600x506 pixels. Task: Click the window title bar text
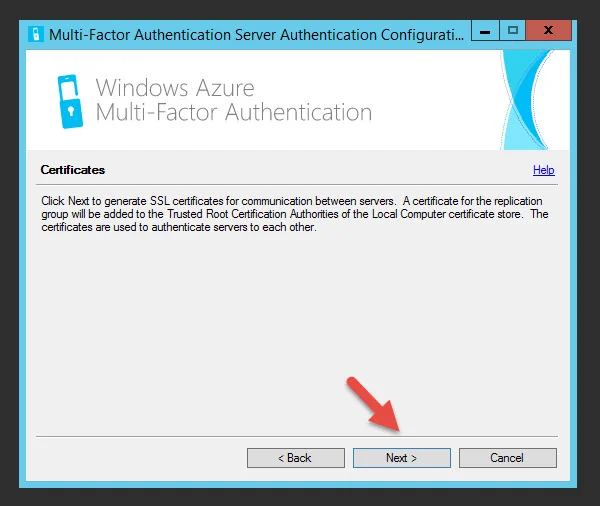[x=256, y=35]
